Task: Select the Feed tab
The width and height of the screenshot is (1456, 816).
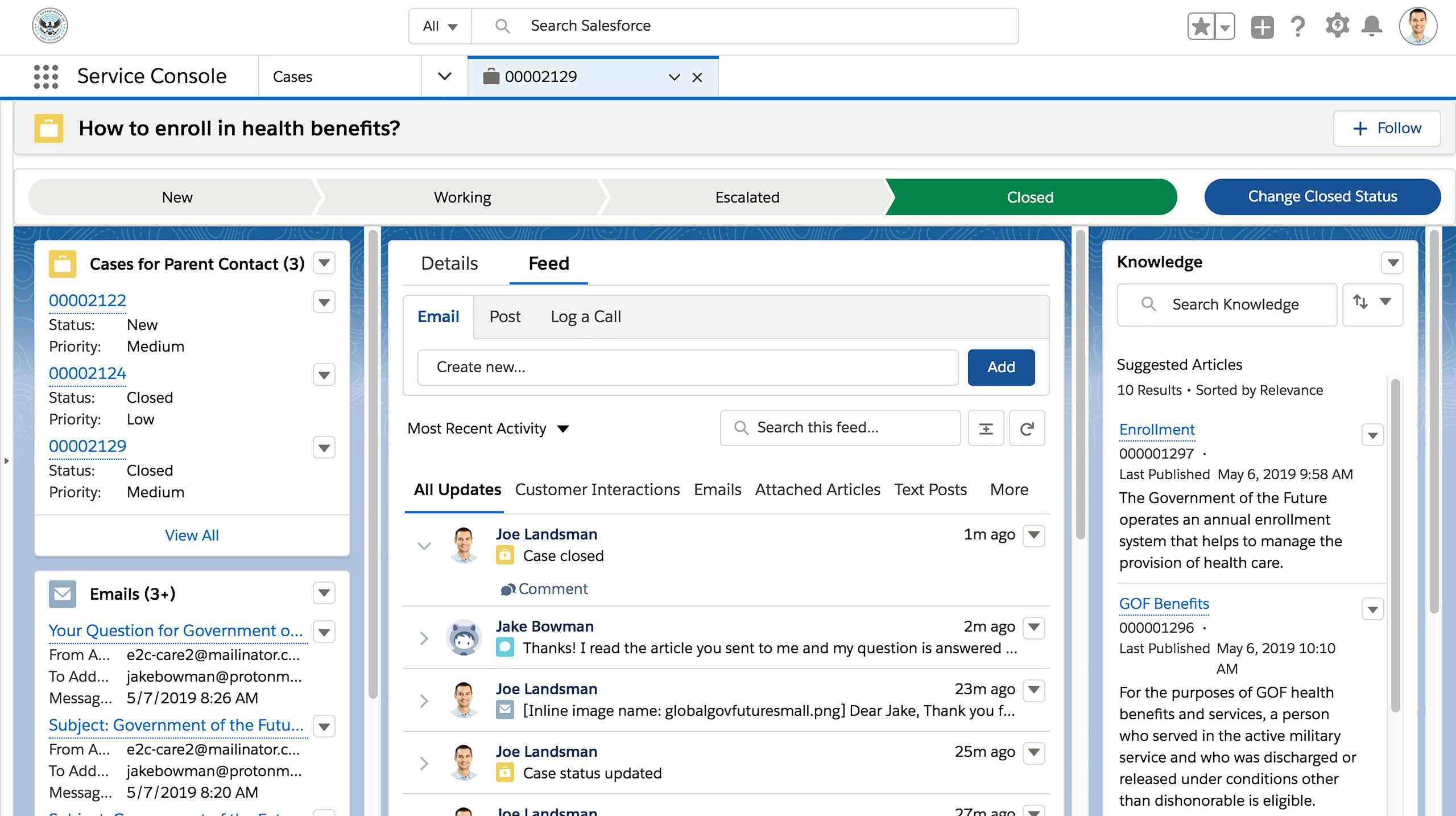Action: point(549,263)
